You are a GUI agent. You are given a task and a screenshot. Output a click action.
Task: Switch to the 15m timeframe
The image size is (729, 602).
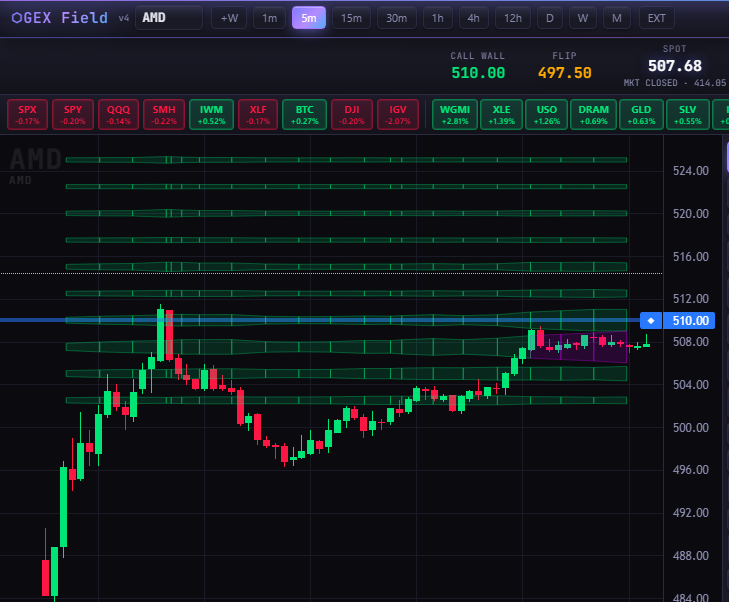pos(351,18)
